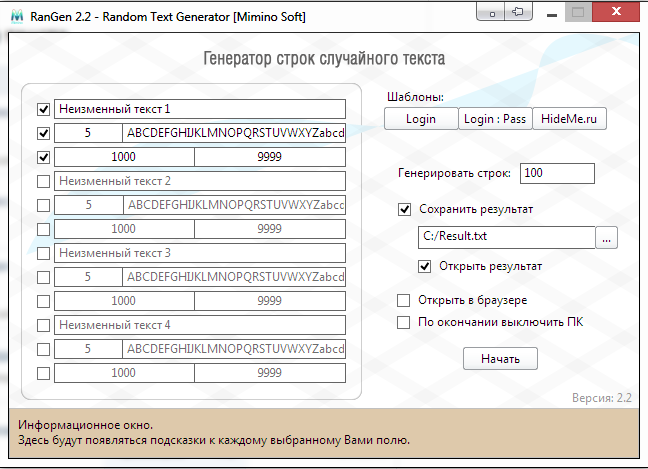The height and width of the screenshot is (469, 648).
Task: Click the first 'Неизменный текст 1' text field
Action: [x=200, y=109]
